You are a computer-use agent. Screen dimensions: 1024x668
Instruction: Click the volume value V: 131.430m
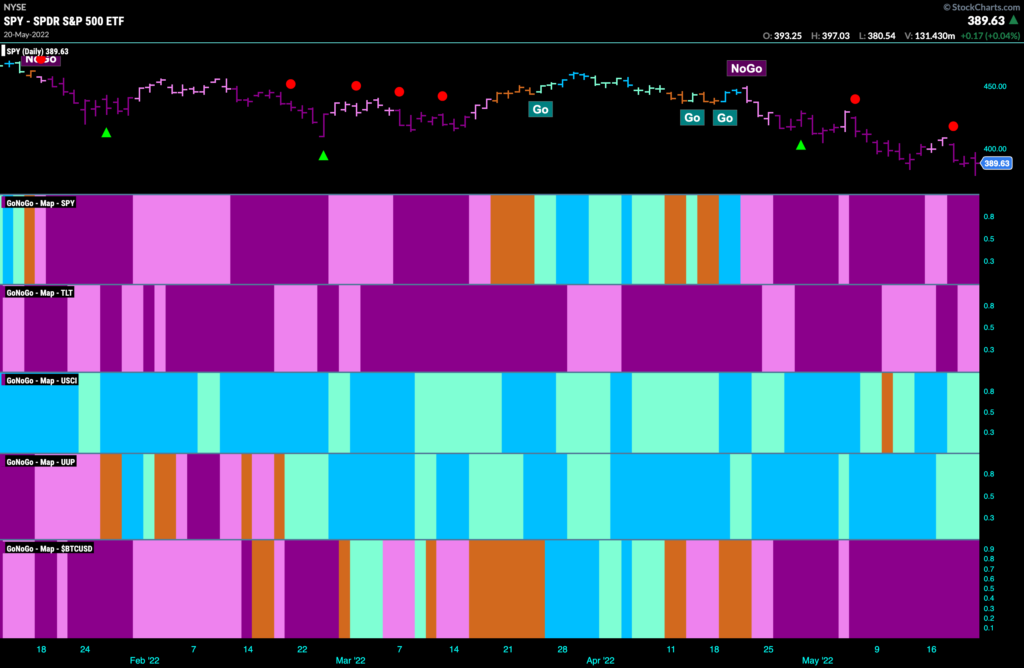[x=929, y=36]
